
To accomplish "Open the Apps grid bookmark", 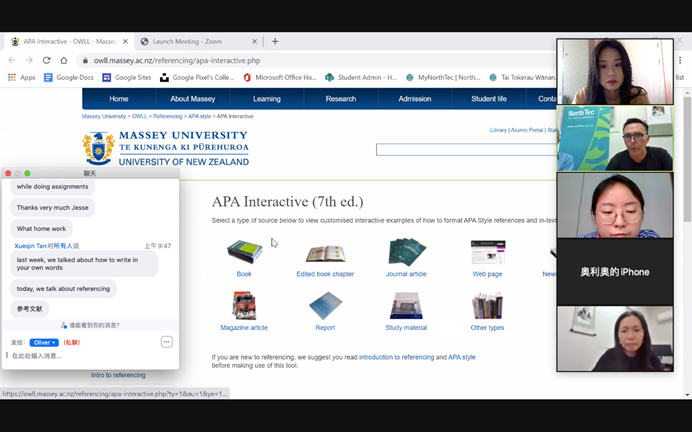I will point(21,78).
